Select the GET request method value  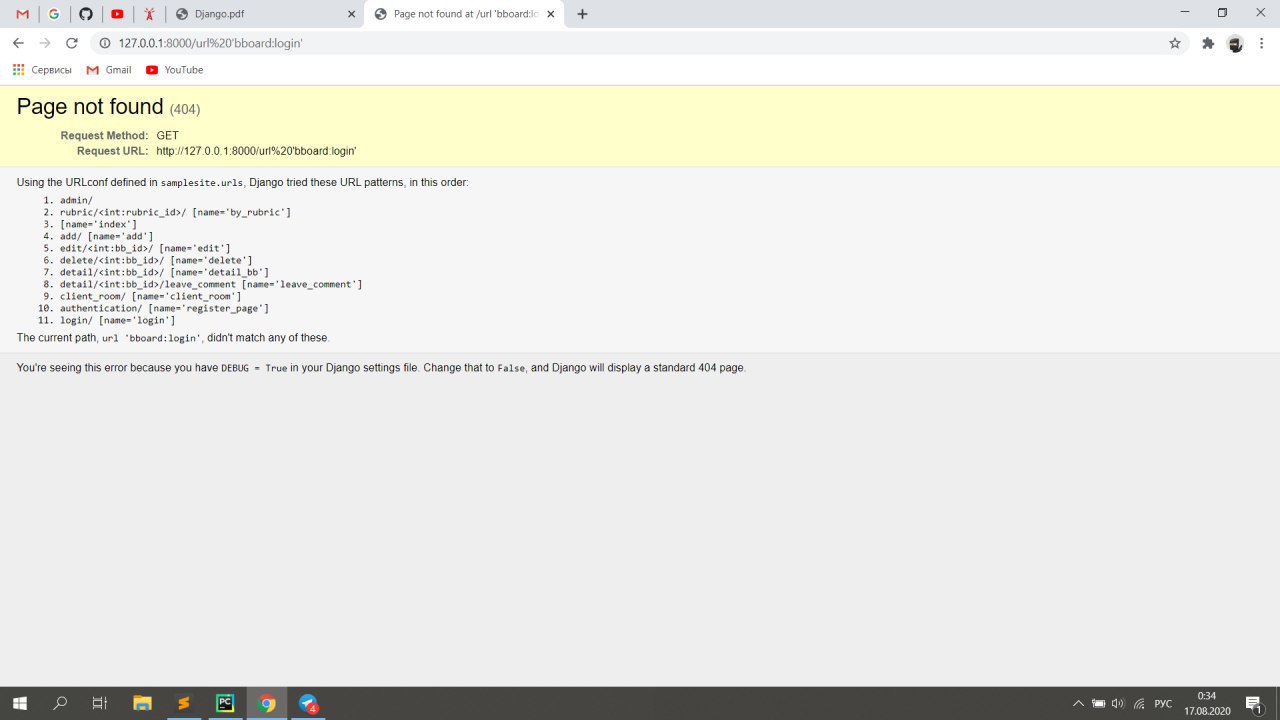tap(167, 135)
